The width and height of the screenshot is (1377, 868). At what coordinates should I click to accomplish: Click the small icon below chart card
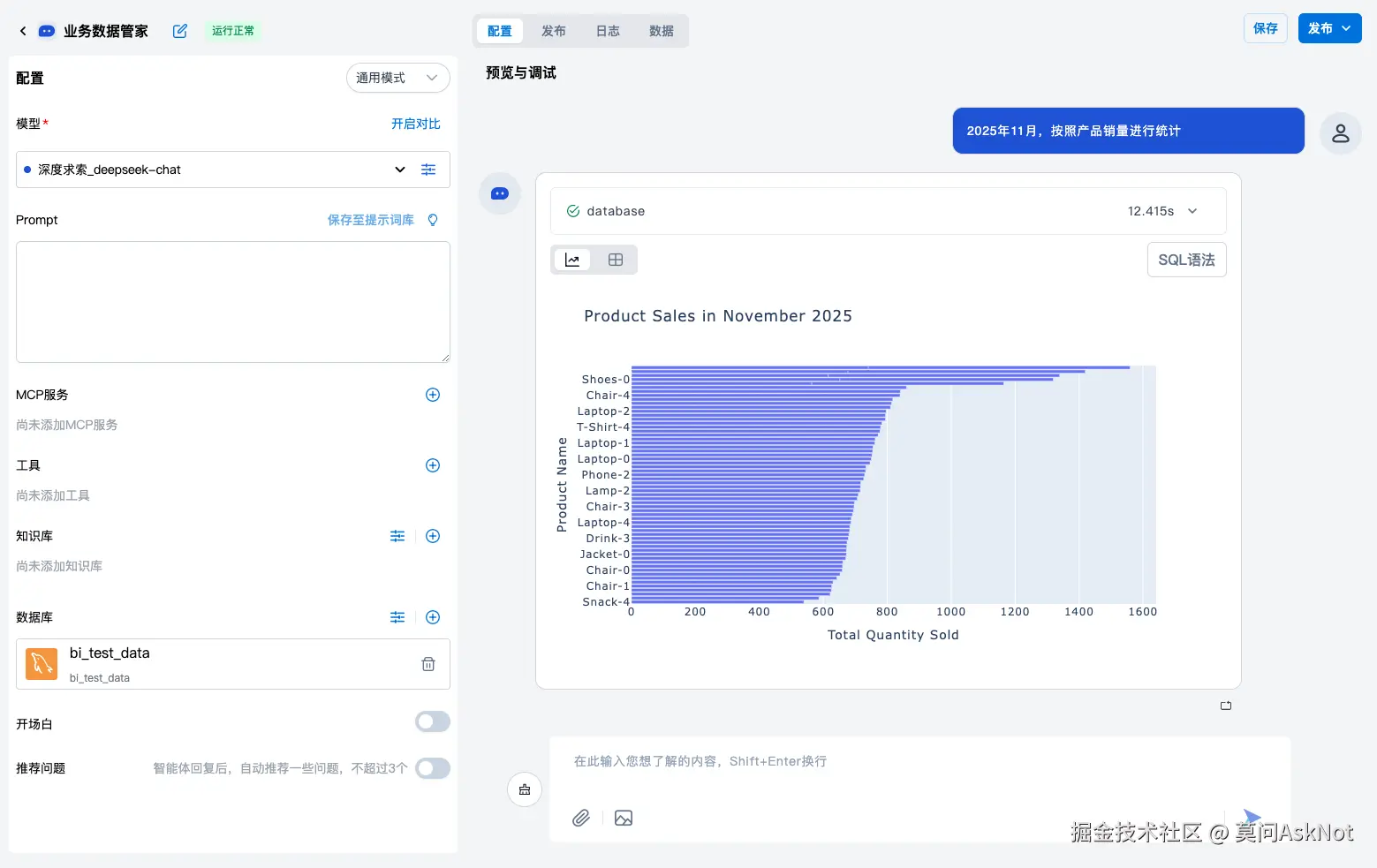tap(1226, 706)
